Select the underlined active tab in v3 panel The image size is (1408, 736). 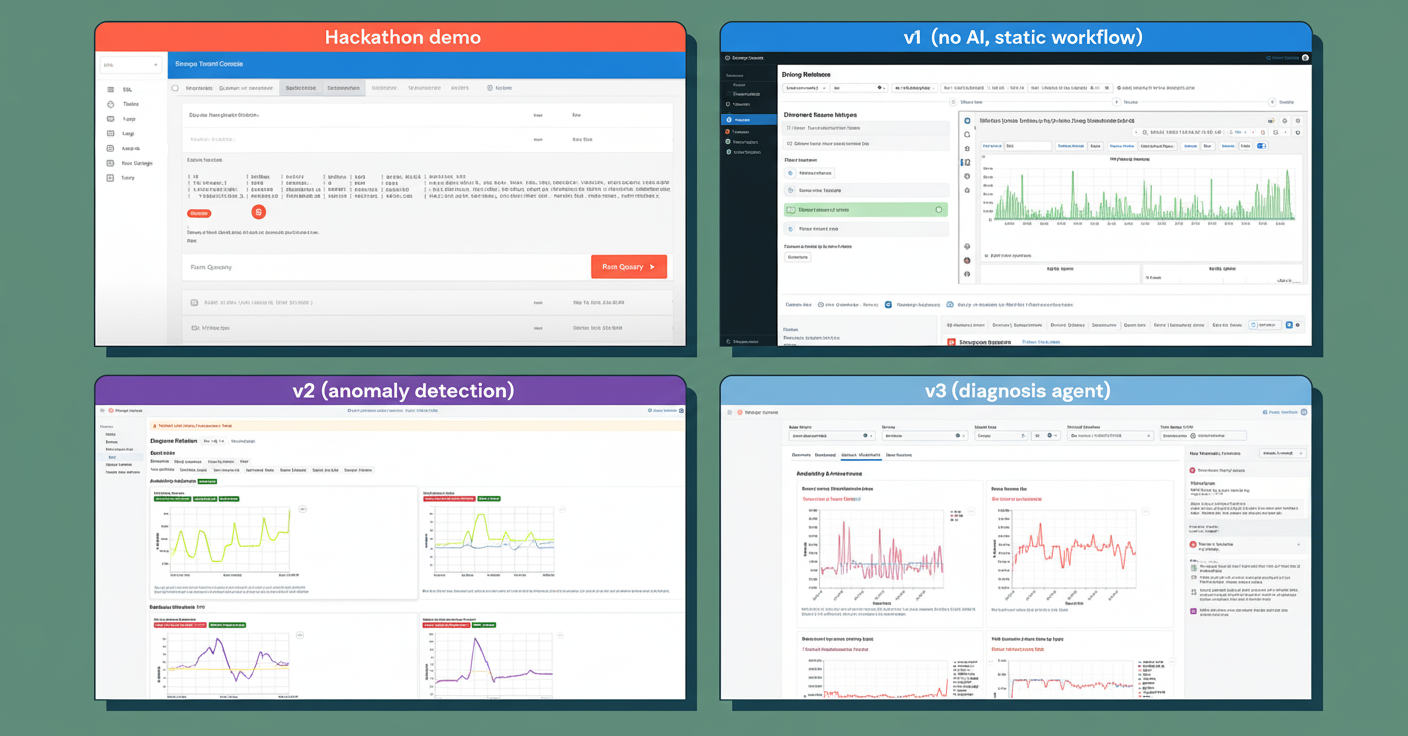click(x=860, y=455)
